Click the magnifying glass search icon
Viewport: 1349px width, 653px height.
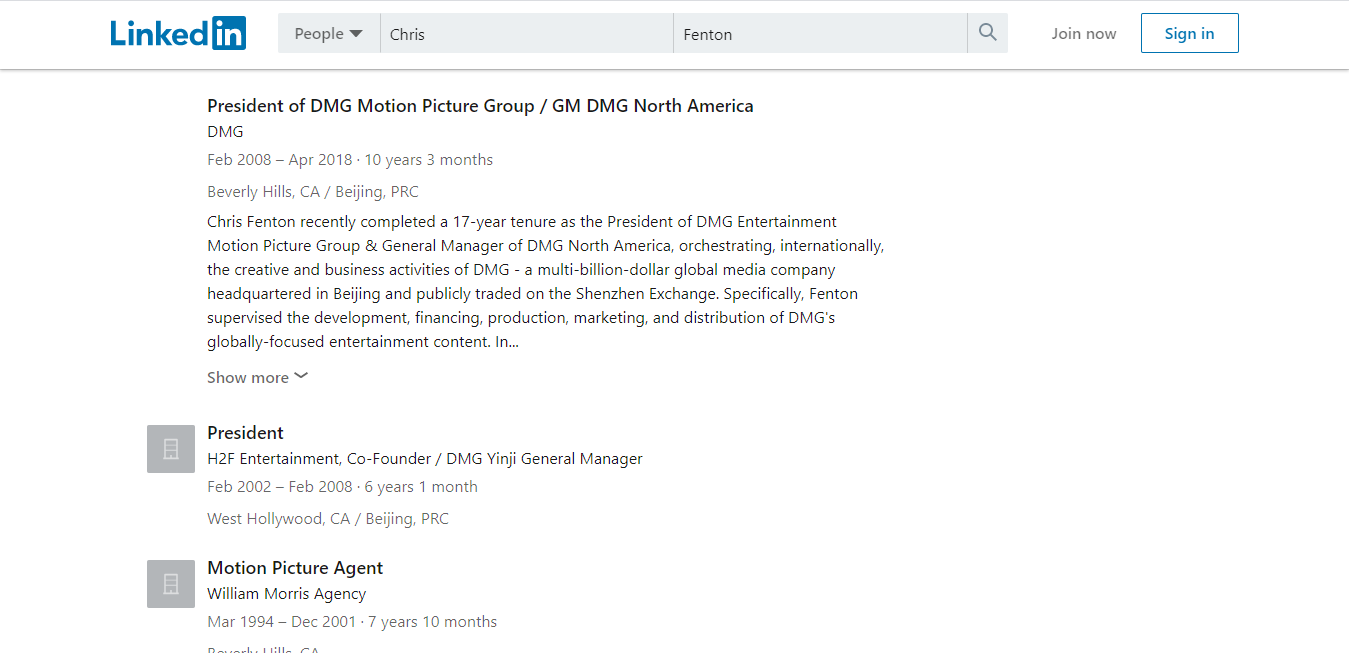pyautogui.click(x=988, y=33)
